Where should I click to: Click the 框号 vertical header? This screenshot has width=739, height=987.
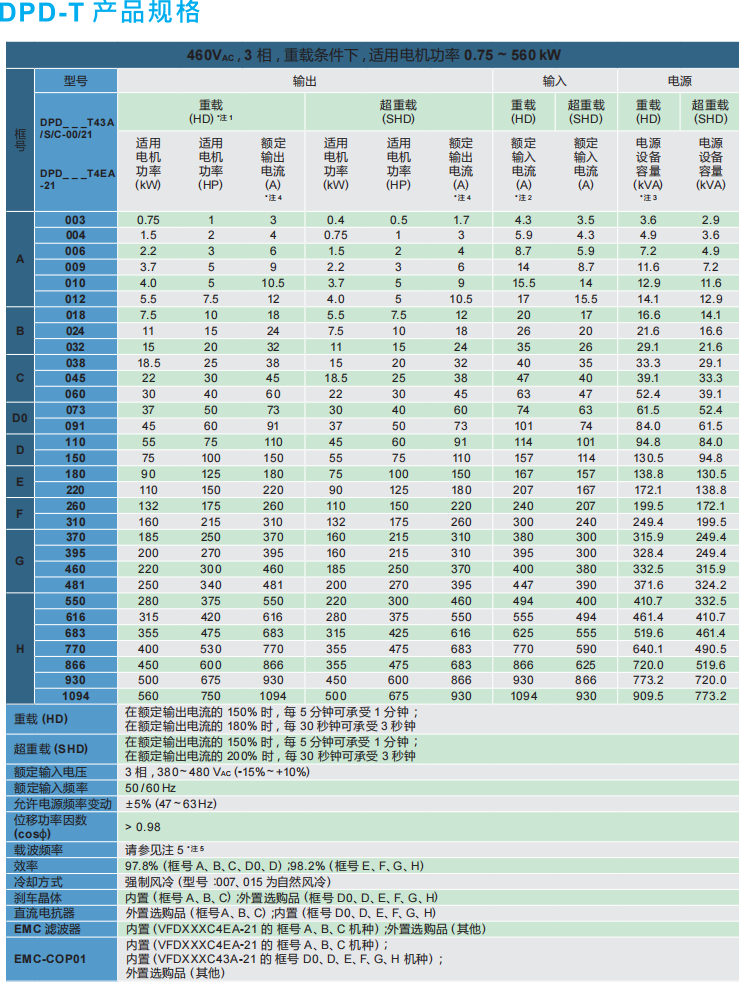click(x=20, y=140)
